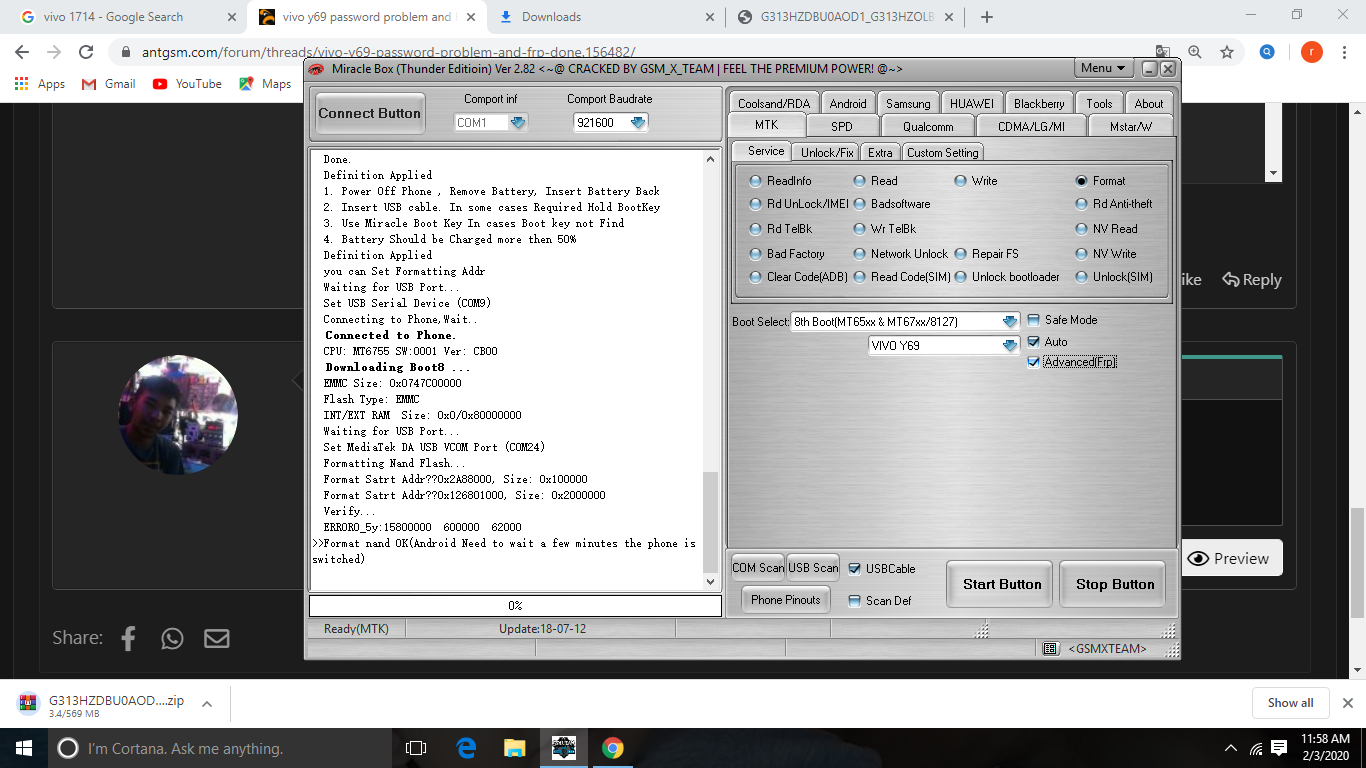
Task: Switch to the HUAWEI tab
Action: (972, 103)
